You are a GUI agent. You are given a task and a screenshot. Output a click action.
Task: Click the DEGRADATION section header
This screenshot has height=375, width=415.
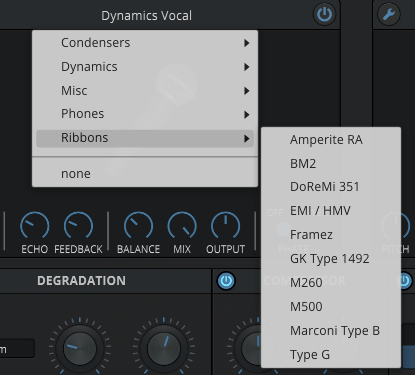82,281
